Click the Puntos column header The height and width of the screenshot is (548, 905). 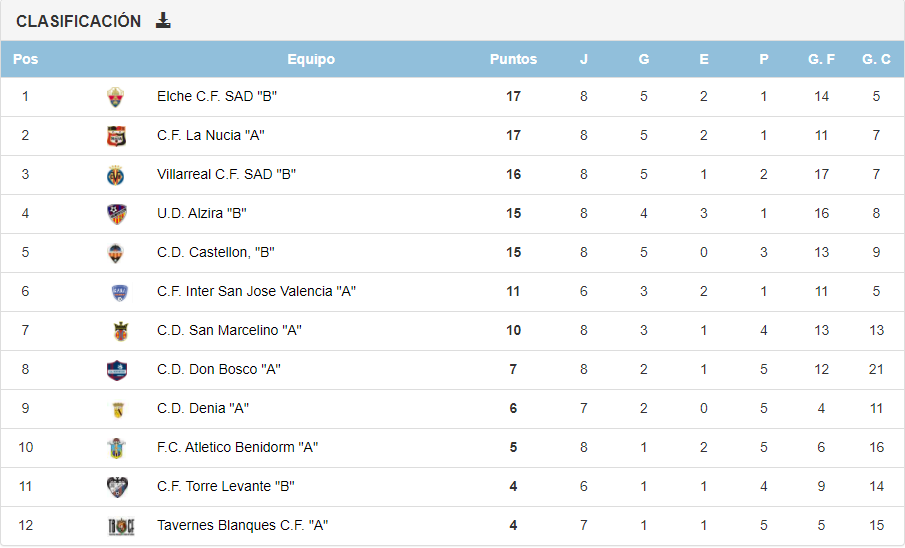(x=513, y=59)
